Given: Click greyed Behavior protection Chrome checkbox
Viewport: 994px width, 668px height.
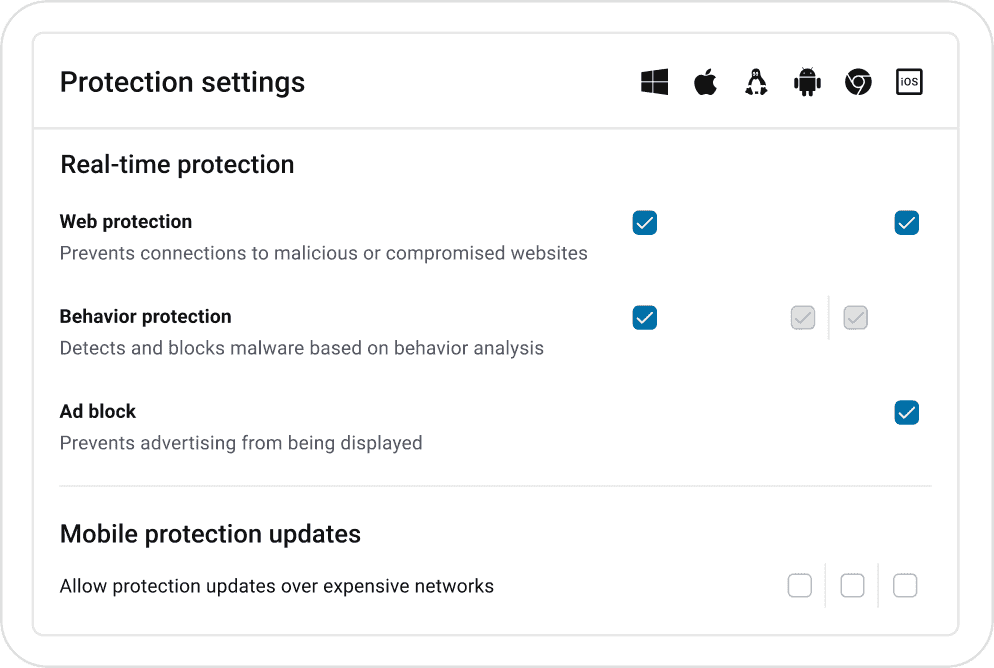Looking at the screenshot, I should click(855, 318).
